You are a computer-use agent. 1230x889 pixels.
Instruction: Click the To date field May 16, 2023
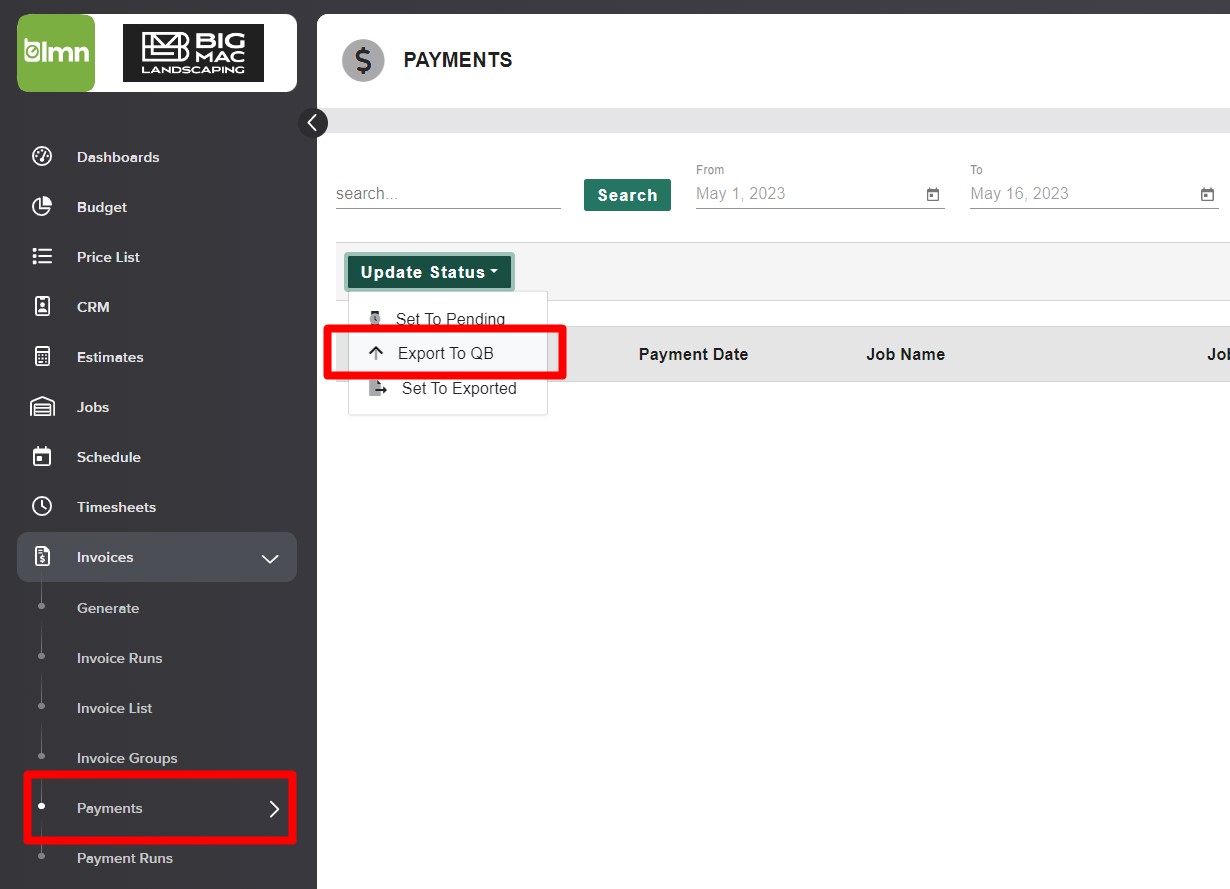click(x=1094, y=194)
